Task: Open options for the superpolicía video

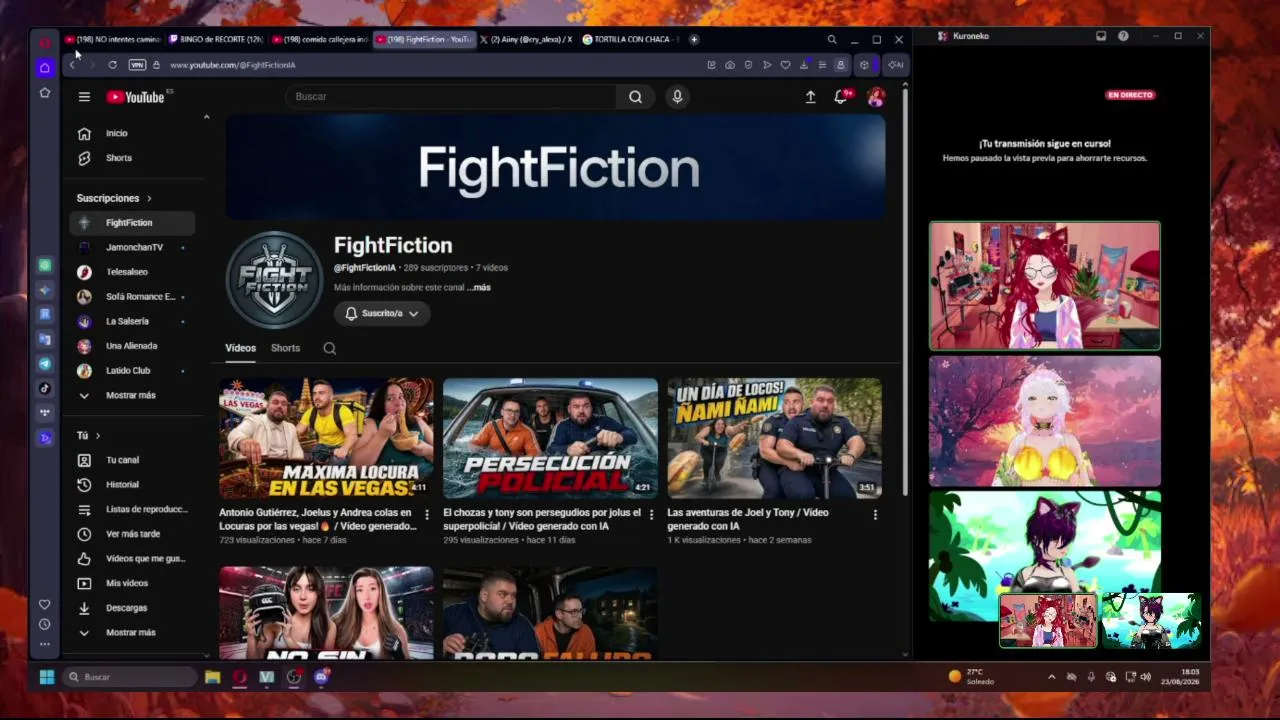Action: coord(651,514)
